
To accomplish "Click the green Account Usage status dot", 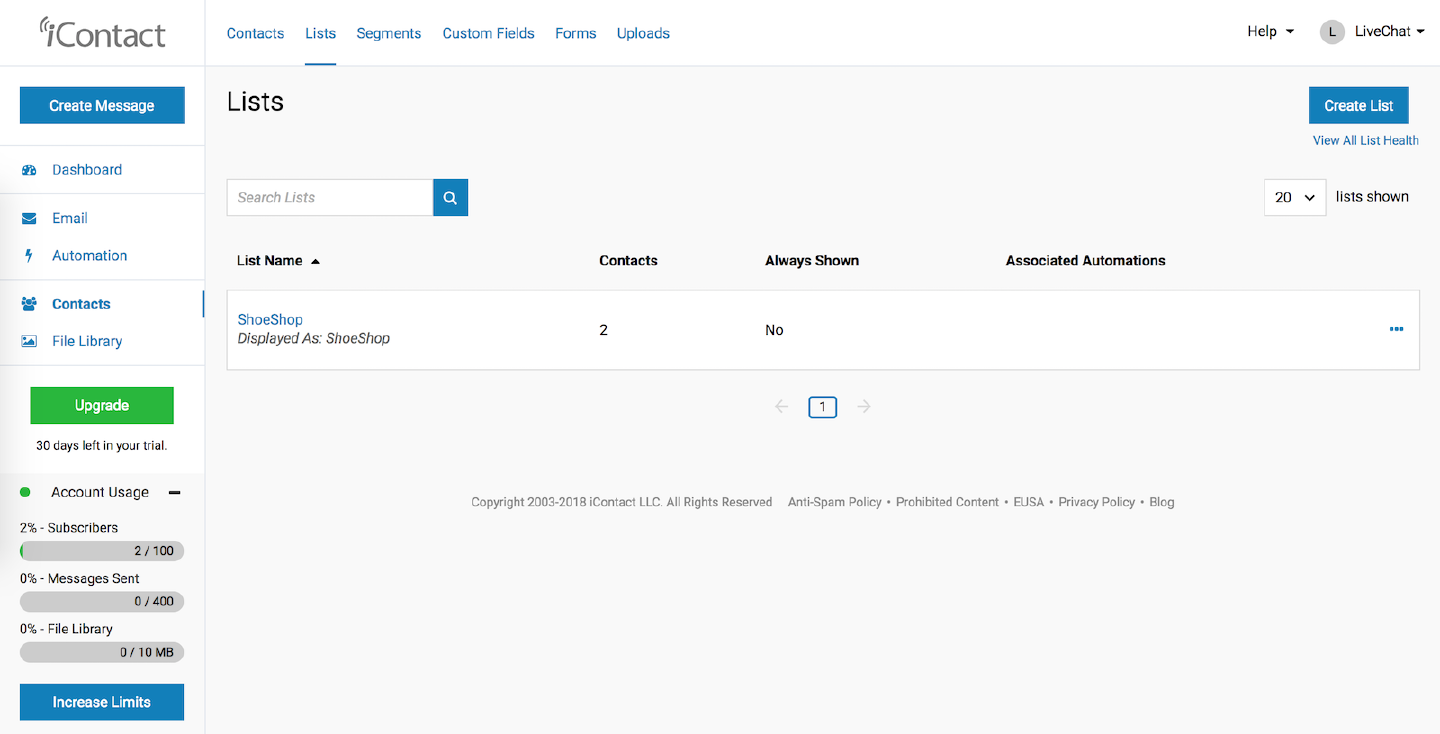I will (x=26, y=492).
